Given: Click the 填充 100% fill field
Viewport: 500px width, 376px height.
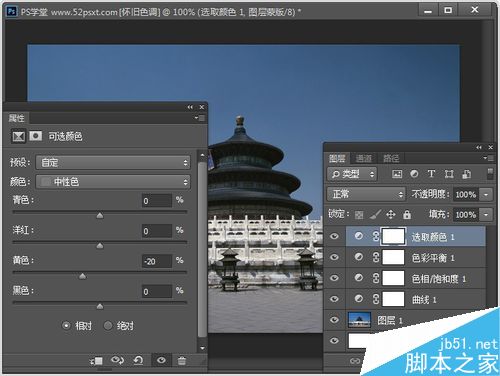Looking at the screenshot, I should point(466,215).
